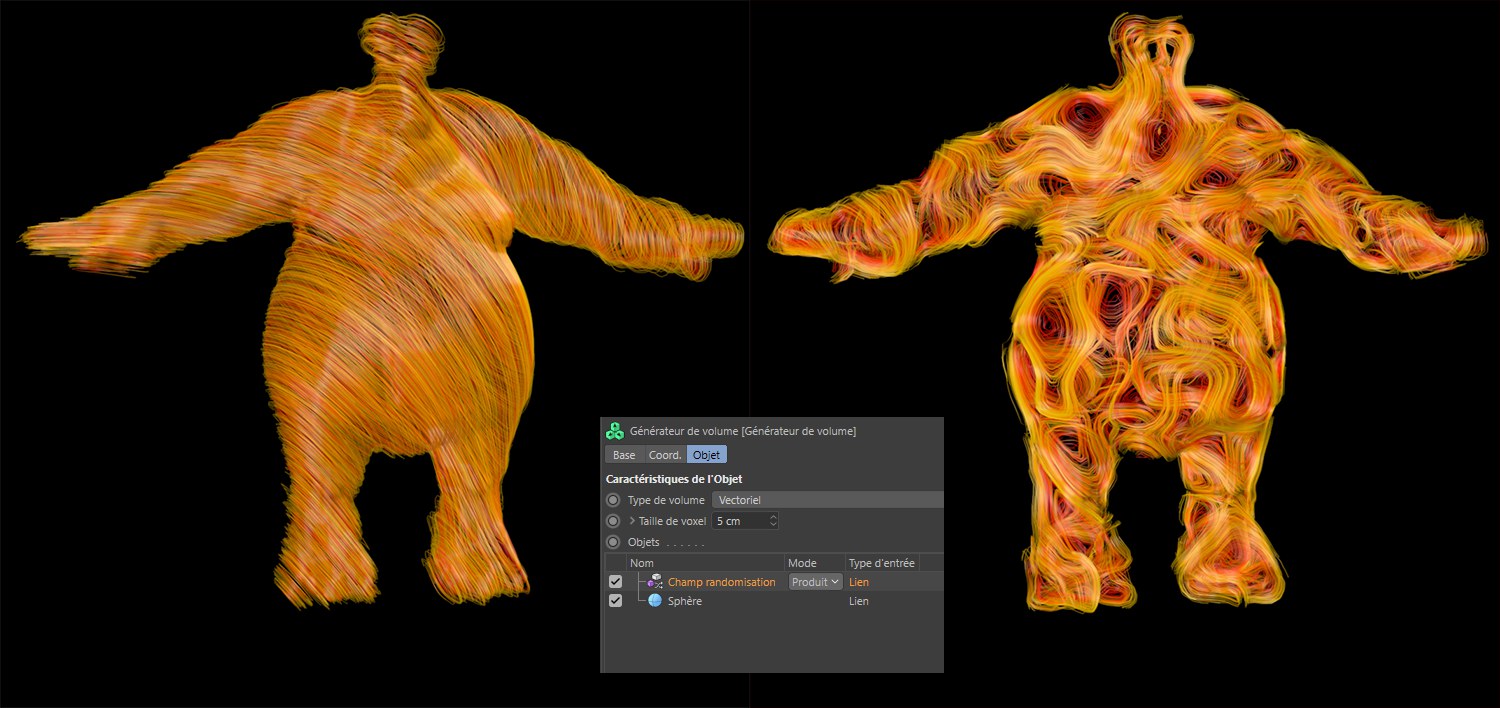Click into the 5 cm voxel size field
This screenshot has width=1500, height=708.
[738, 521]
